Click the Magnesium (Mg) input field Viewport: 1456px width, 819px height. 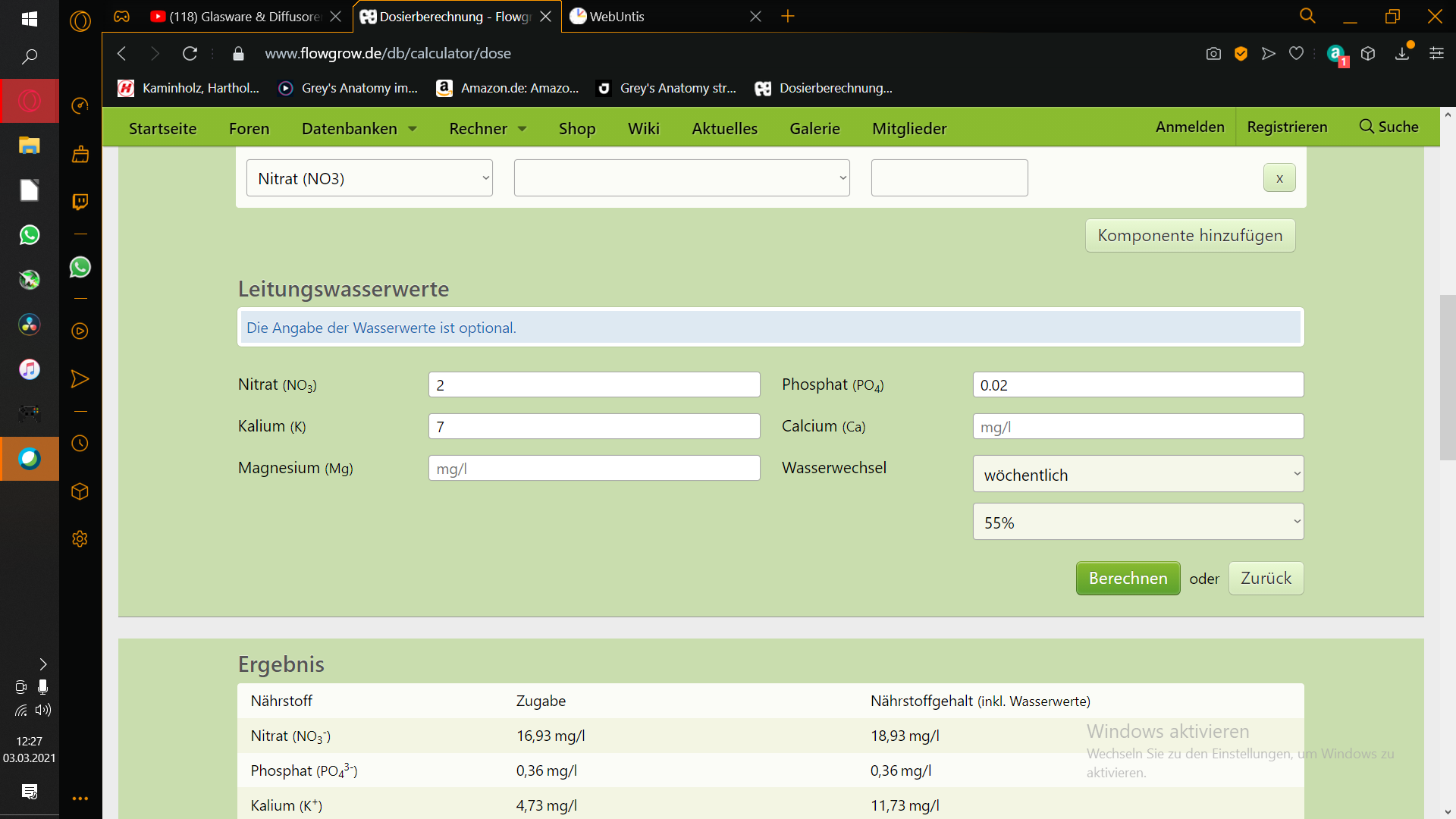point(594,468)
